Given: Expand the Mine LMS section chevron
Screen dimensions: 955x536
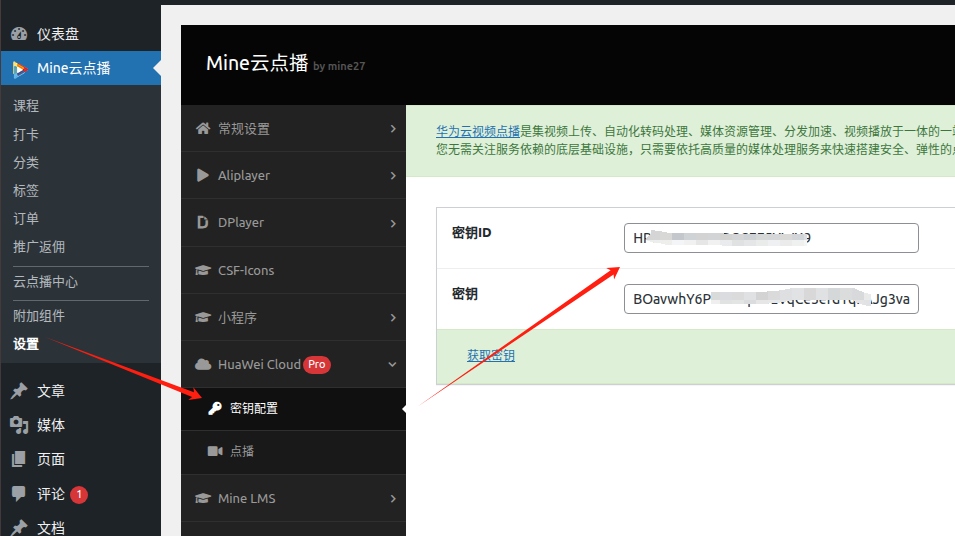Looking at the screenshot, I should [393, 498].
